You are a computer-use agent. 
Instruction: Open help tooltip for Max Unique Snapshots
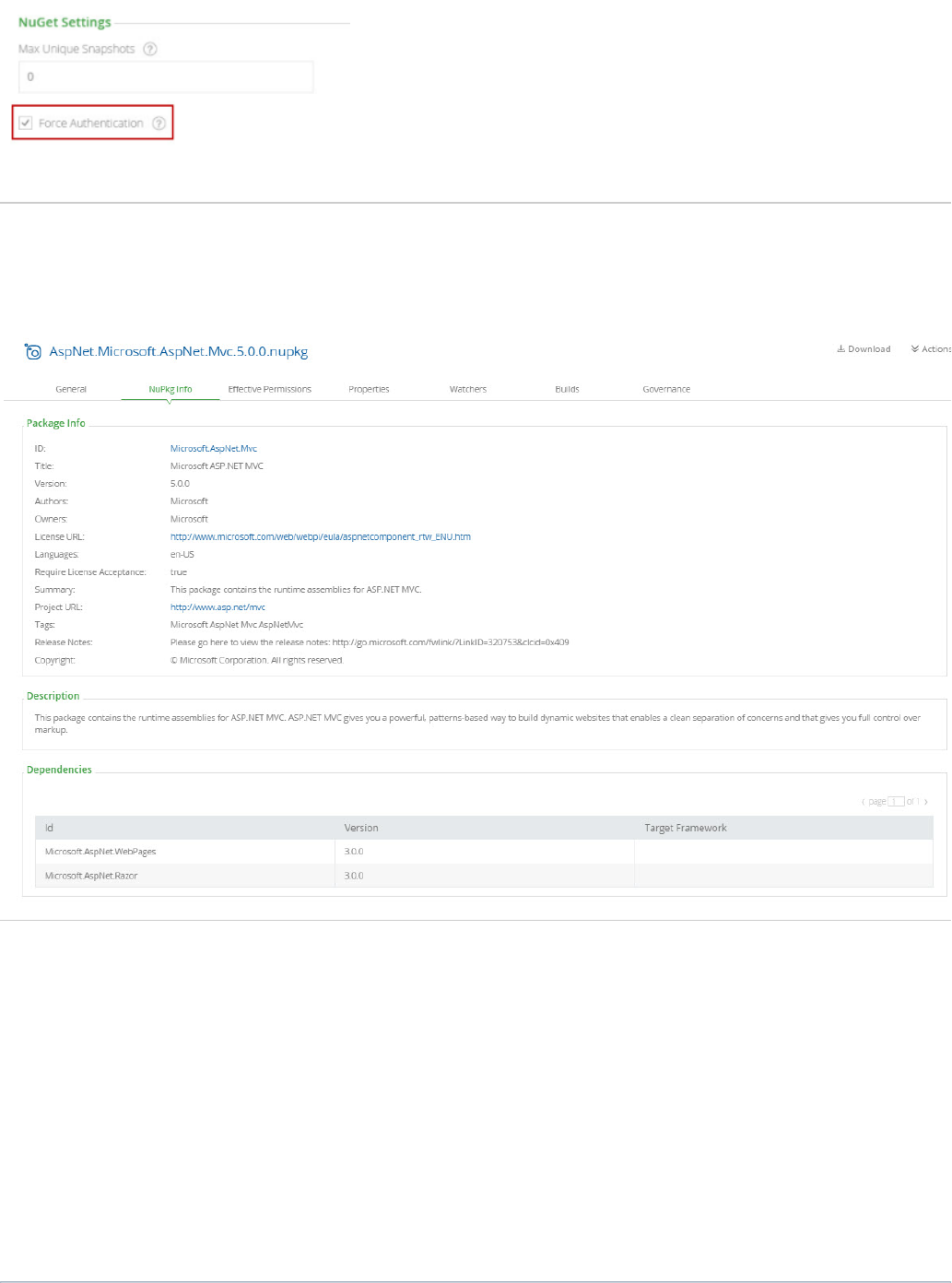[x=150, y=49]
